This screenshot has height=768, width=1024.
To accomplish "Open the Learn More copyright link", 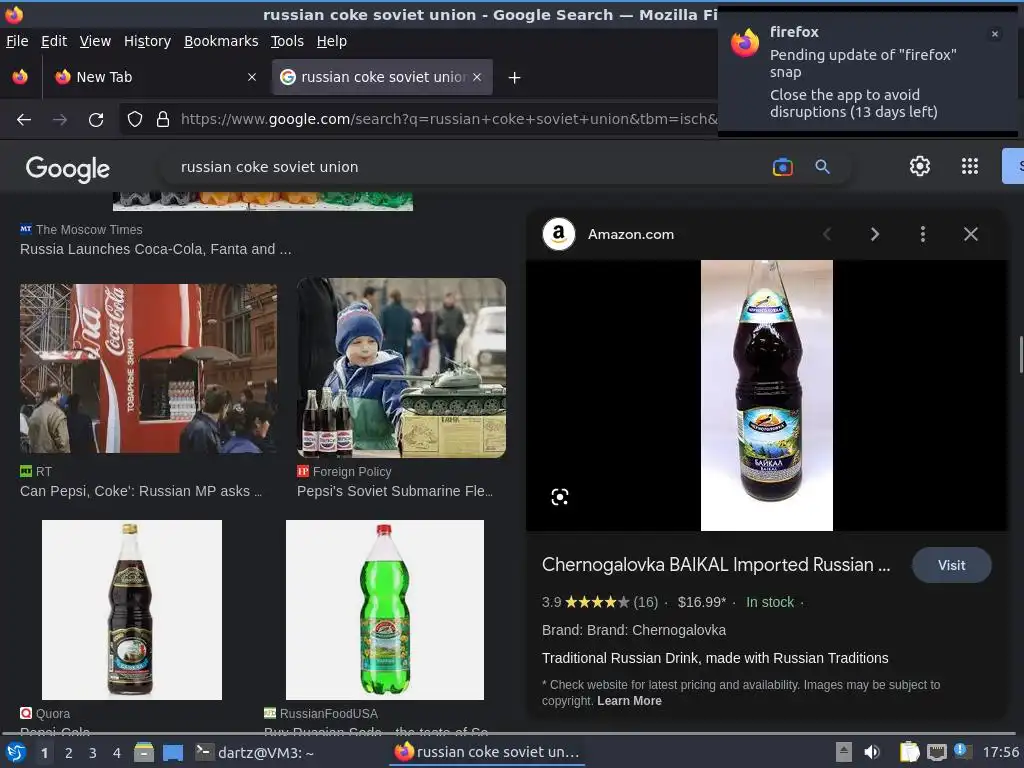I will [x=629, y=701].
